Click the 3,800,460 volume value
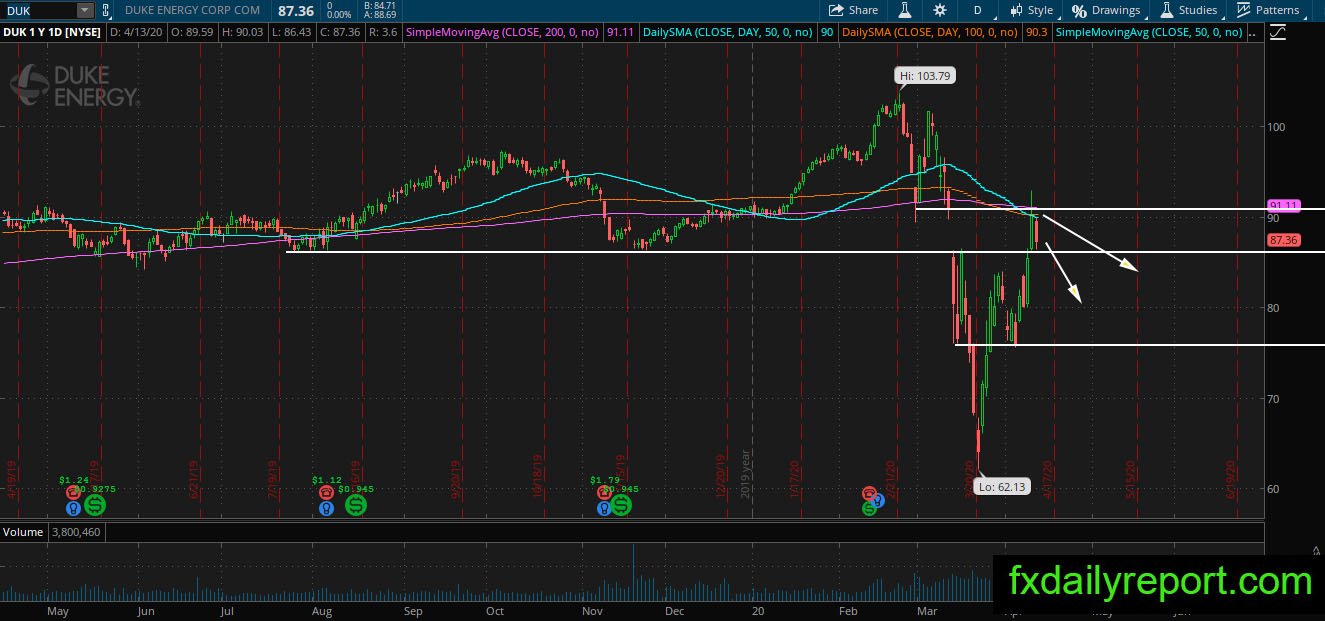Screen dimensions: 1325x621 pos(75,532)
